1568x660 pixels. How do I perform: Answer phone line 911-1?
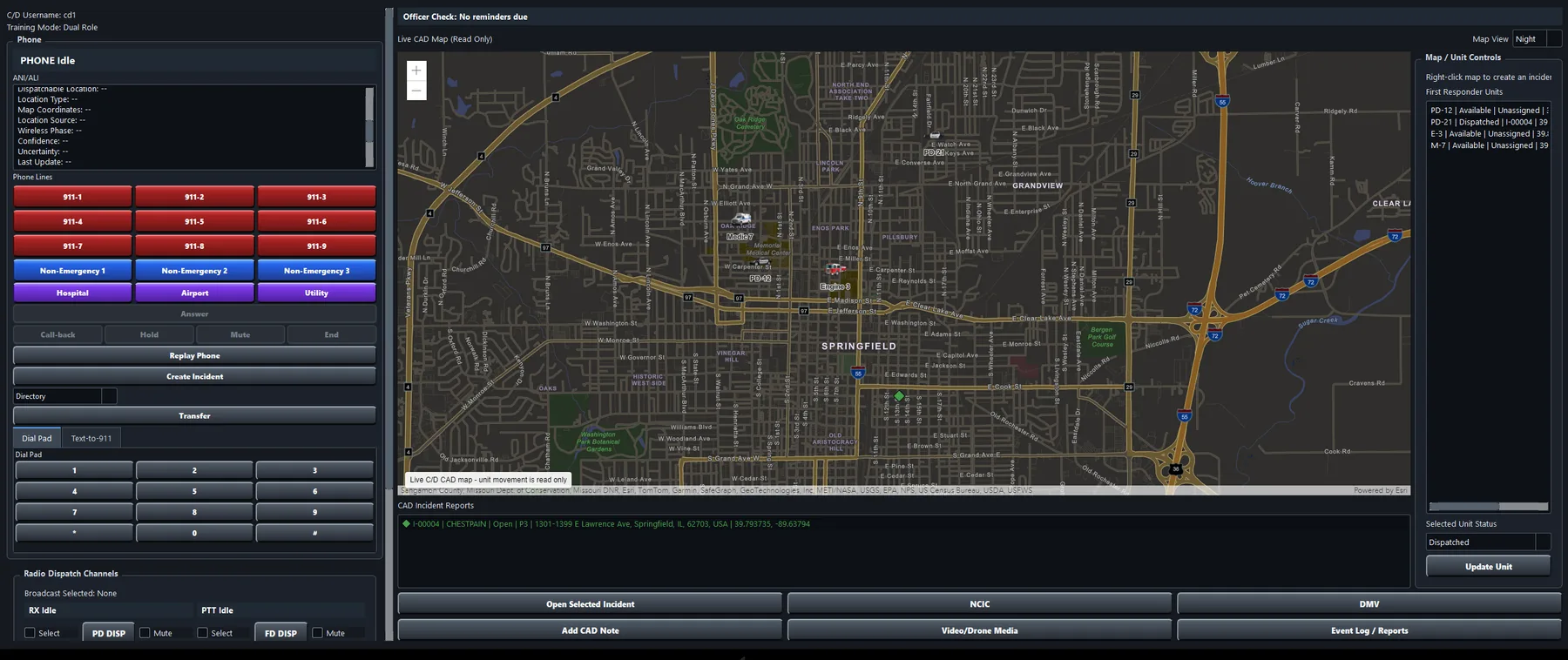click(x=72, y=197)
